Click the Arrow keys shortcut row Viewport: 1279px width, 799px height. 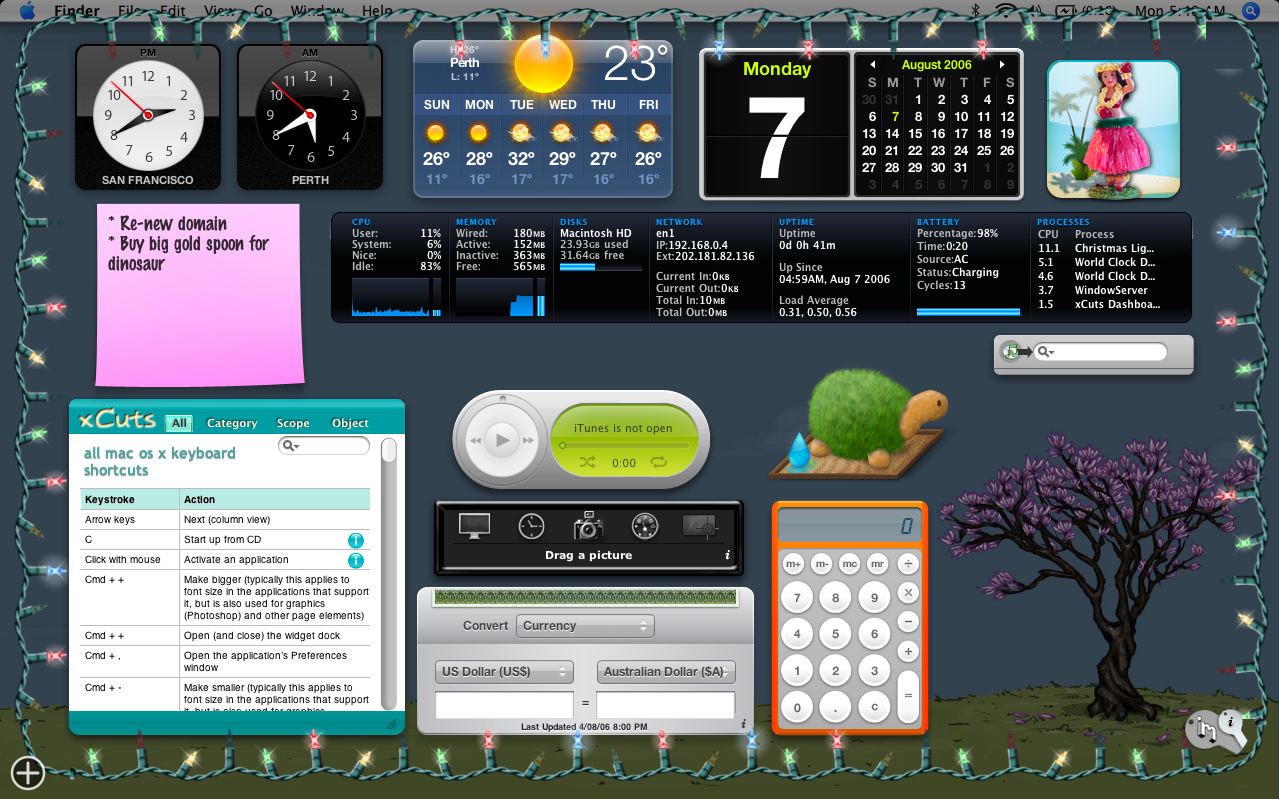tap(225, 520)
